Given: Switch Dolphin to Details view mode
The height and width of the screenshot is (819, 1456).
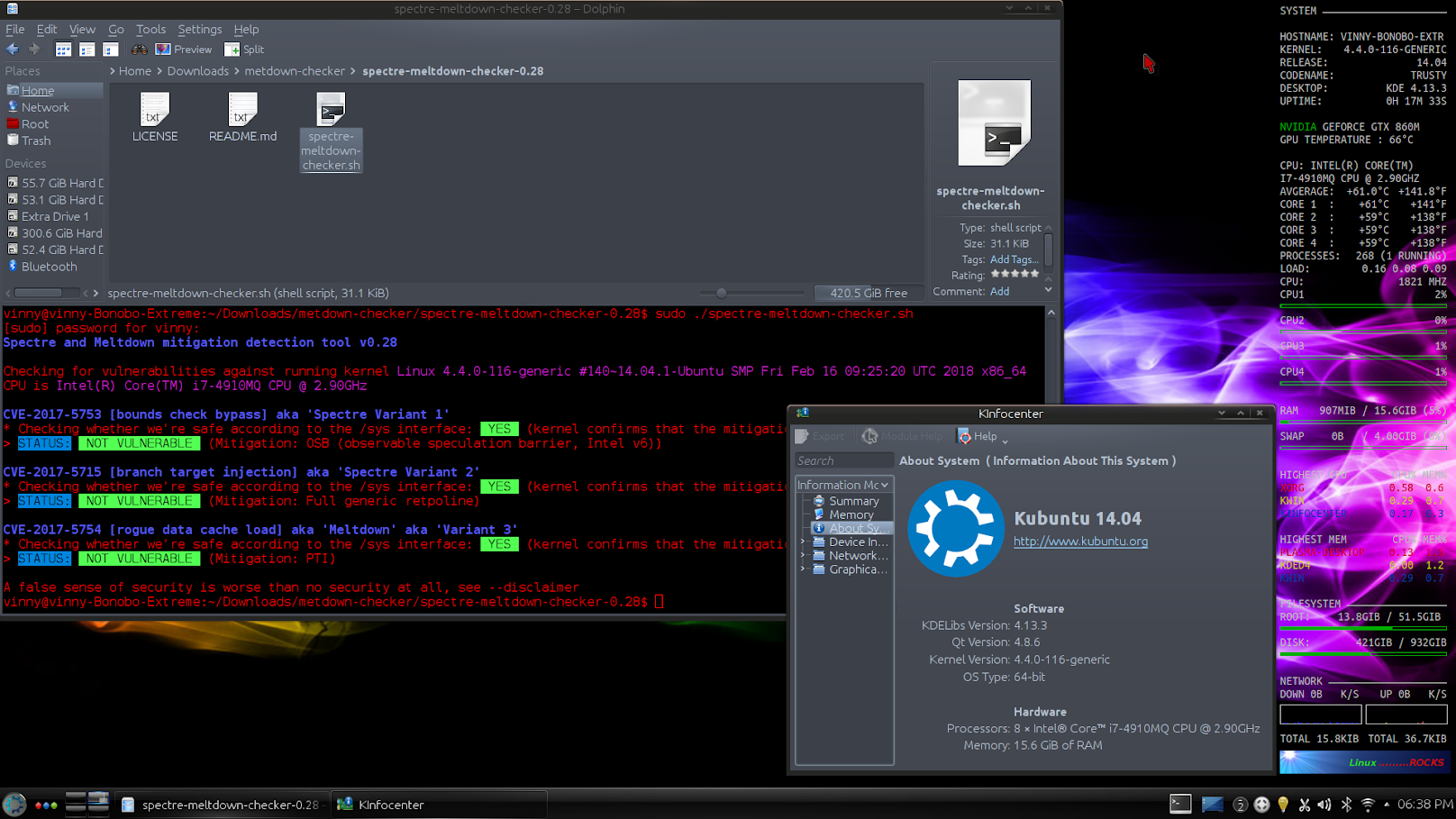Looking at the screenshot, I should 110,50.
